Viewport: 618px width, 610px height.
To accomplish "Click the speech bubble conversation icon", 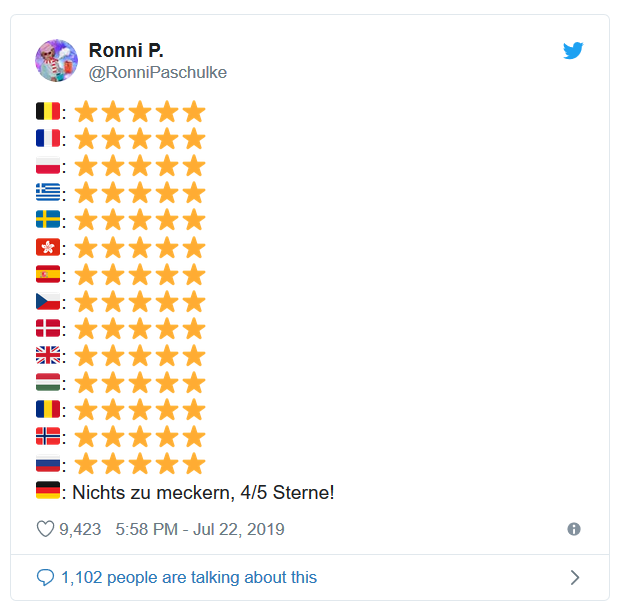I will (45, 577).
